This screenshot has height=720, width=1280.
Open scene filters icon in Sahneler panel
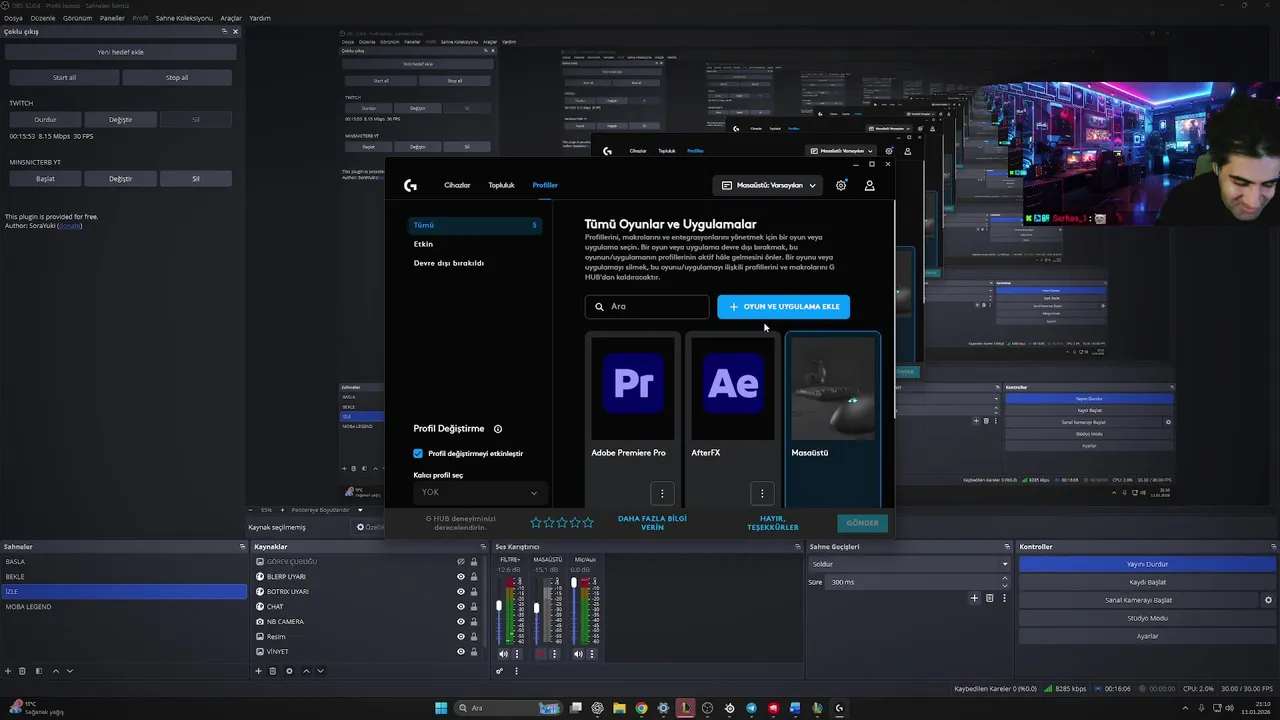[x=39, y=671]
